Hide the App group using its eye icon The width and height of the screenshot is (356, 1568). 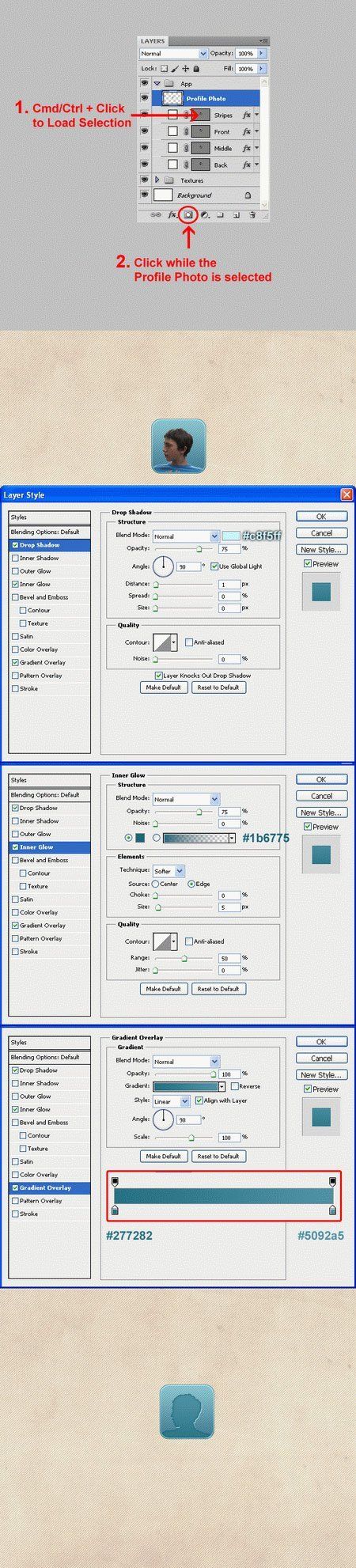coord(144,83)
